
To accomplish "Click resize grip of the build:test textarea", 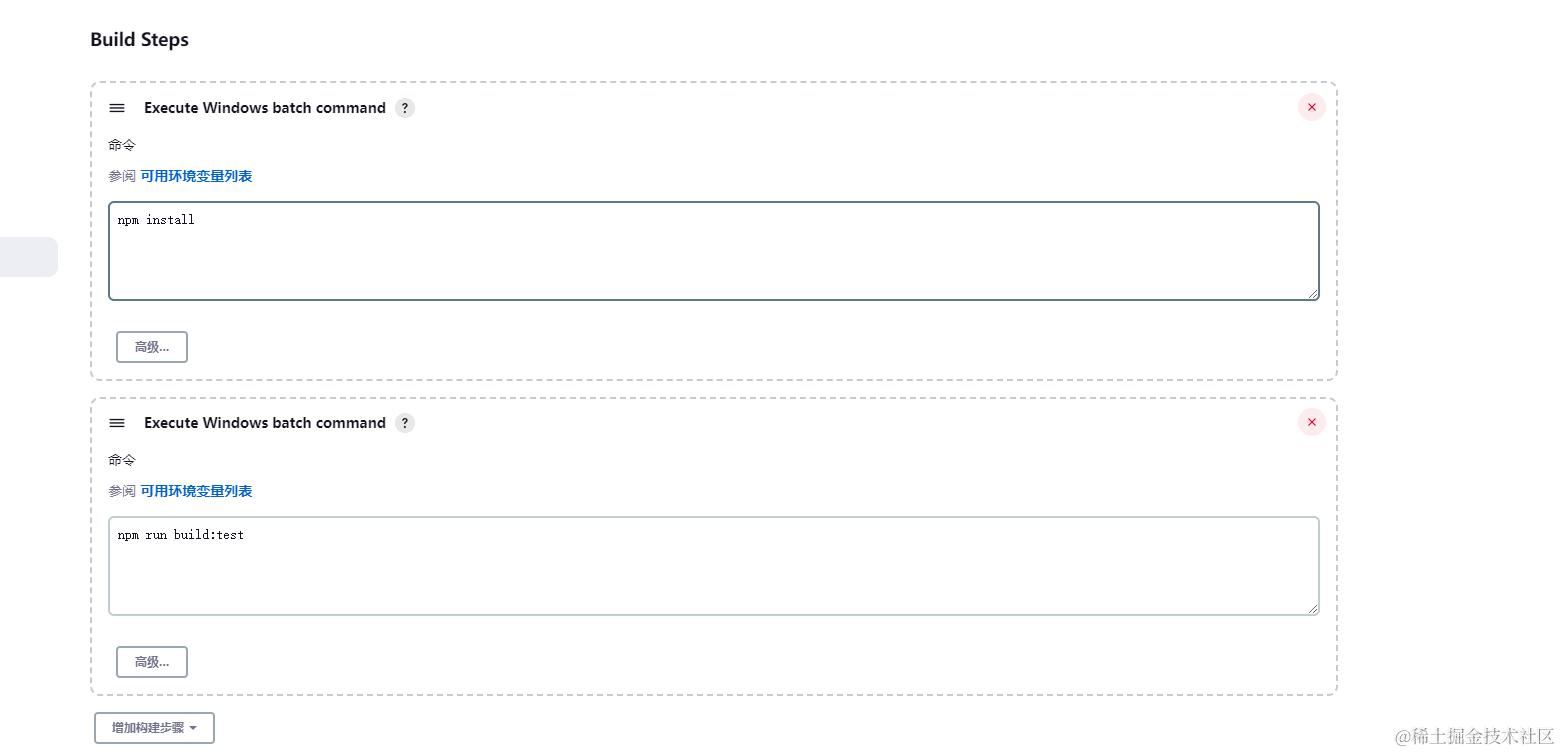I will point(1313,608).
